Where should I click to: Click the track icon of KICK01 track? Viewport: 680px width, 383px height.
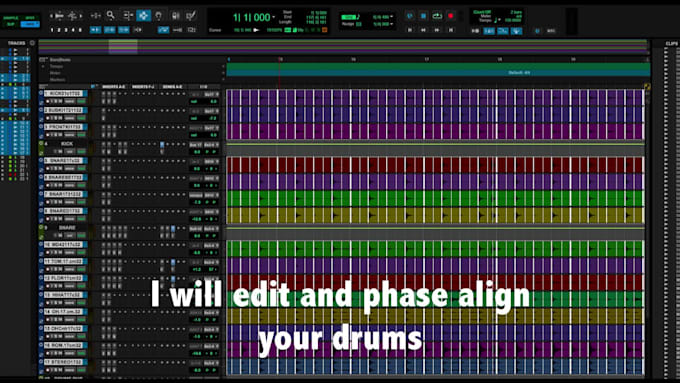pyautogui.click(x=41, y=93)
